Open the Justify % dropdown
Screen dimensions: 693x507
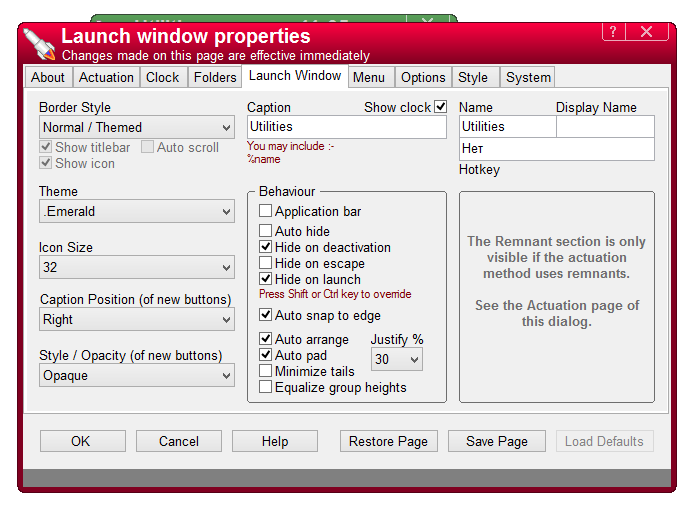tap(396, 359)
